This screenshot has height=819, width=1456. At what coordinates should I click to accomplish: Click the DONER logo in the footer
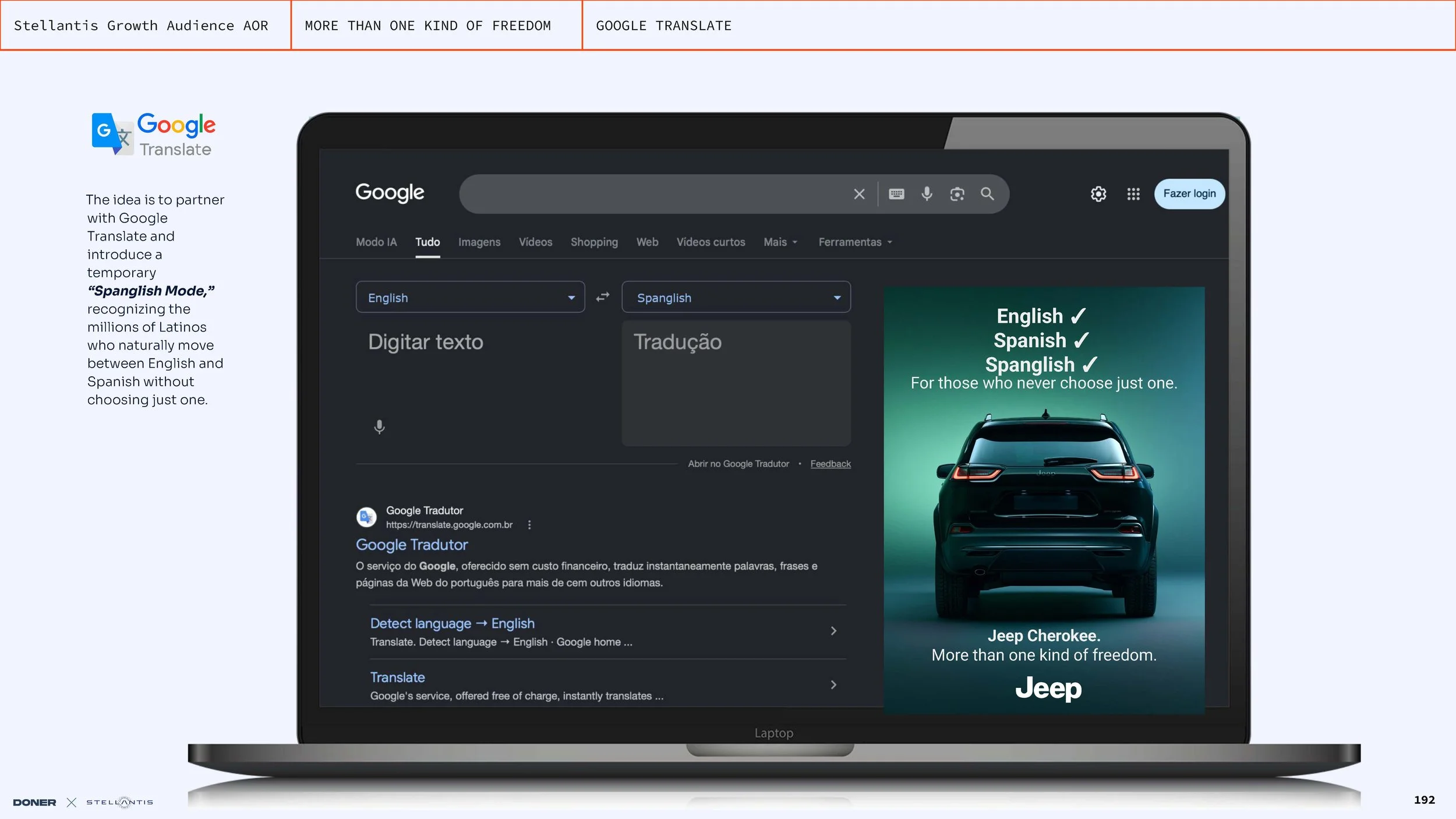pyautogui.click(x=34, y=803)
